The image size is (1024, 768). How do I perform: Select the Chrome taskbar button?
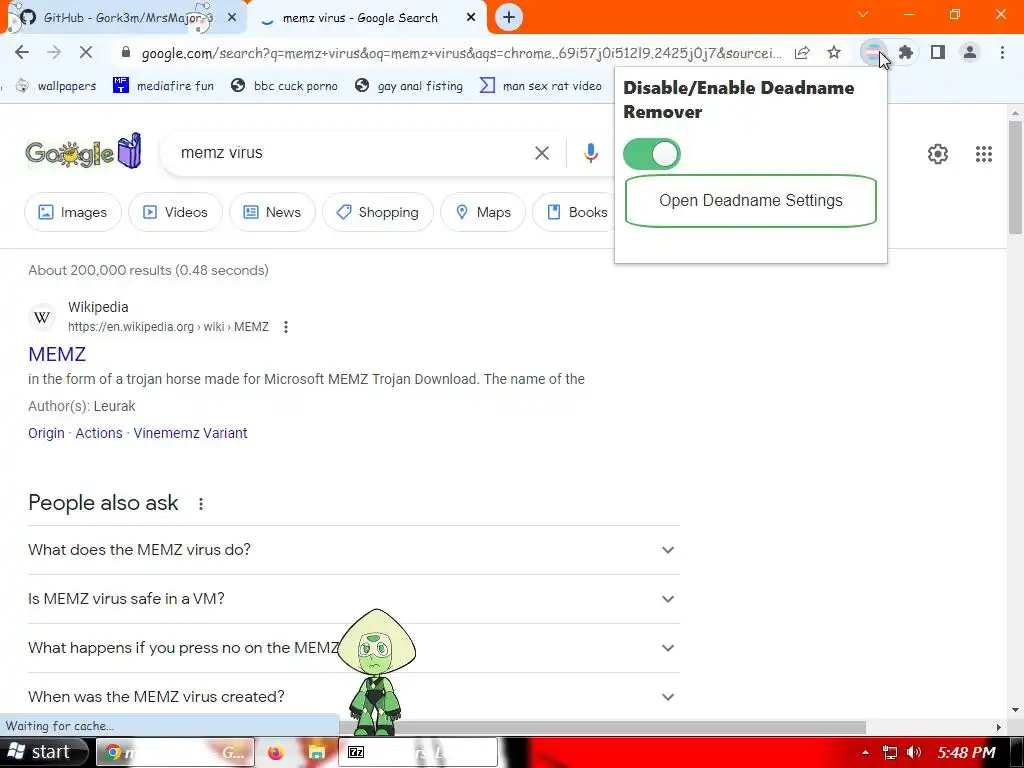[x=174, y=752]
